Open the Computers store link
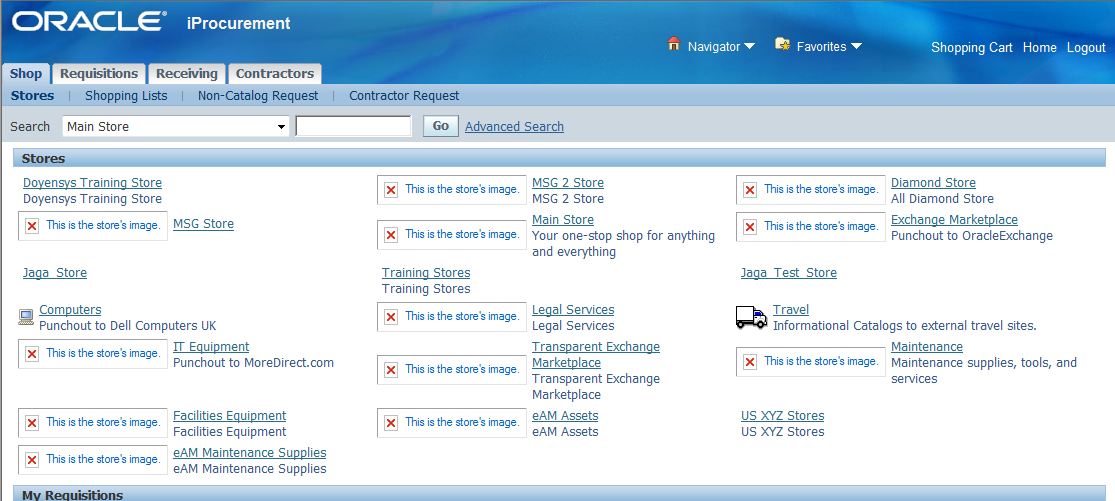The image size is (1115, 501). (x=70, y=310)
